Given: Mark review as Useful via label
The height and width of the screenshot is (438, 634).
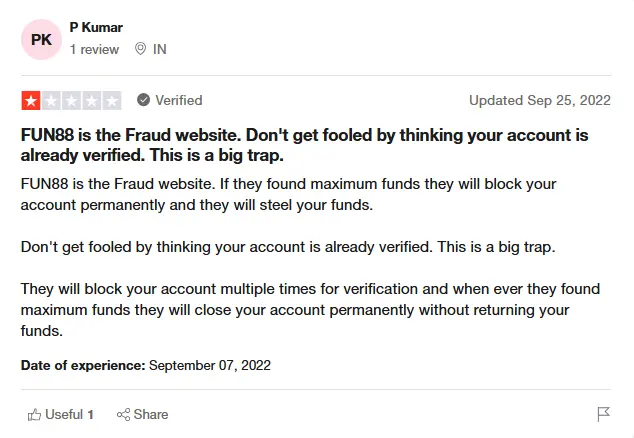Looking at the screenshot, I should click(x=69, y=414).
